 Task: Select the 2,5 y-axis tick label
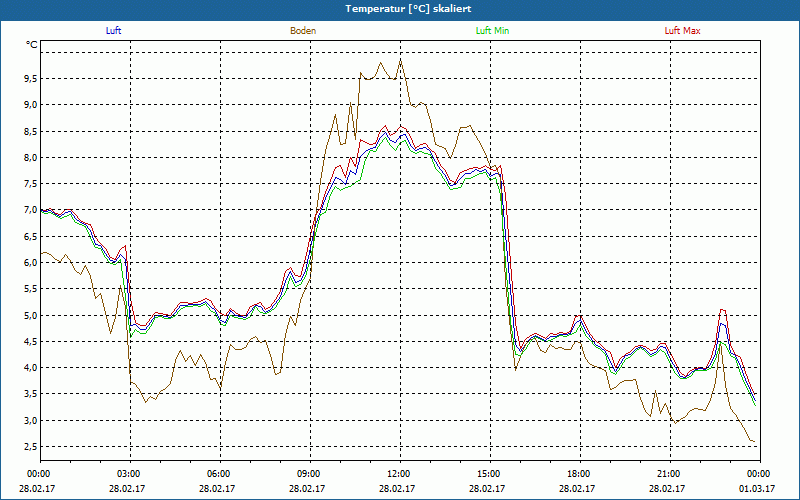[30, 447]
